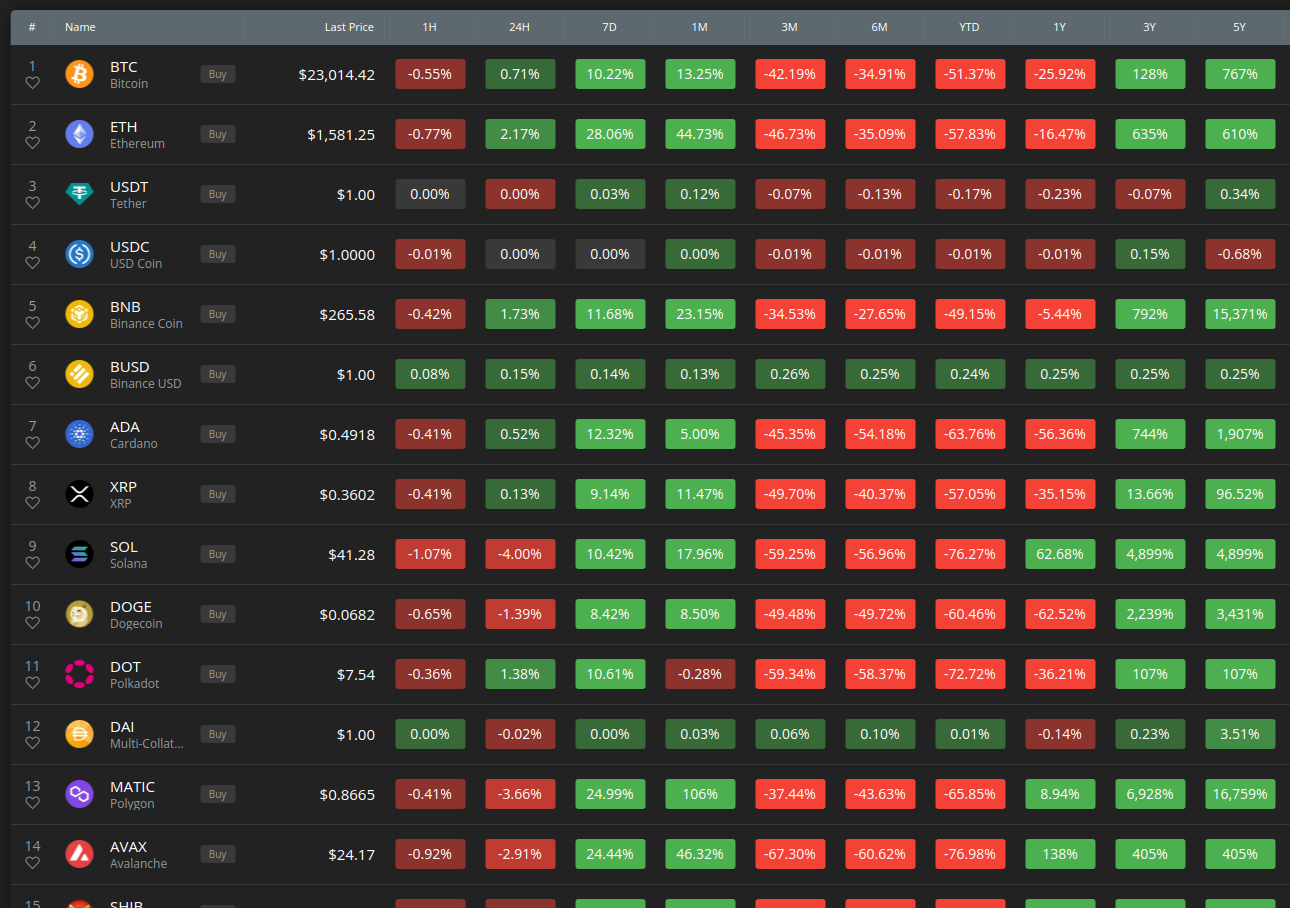This screenshot has height=908, width=1290.
Task: Sort by the 1Y column header
Action: coord(1059,27)
